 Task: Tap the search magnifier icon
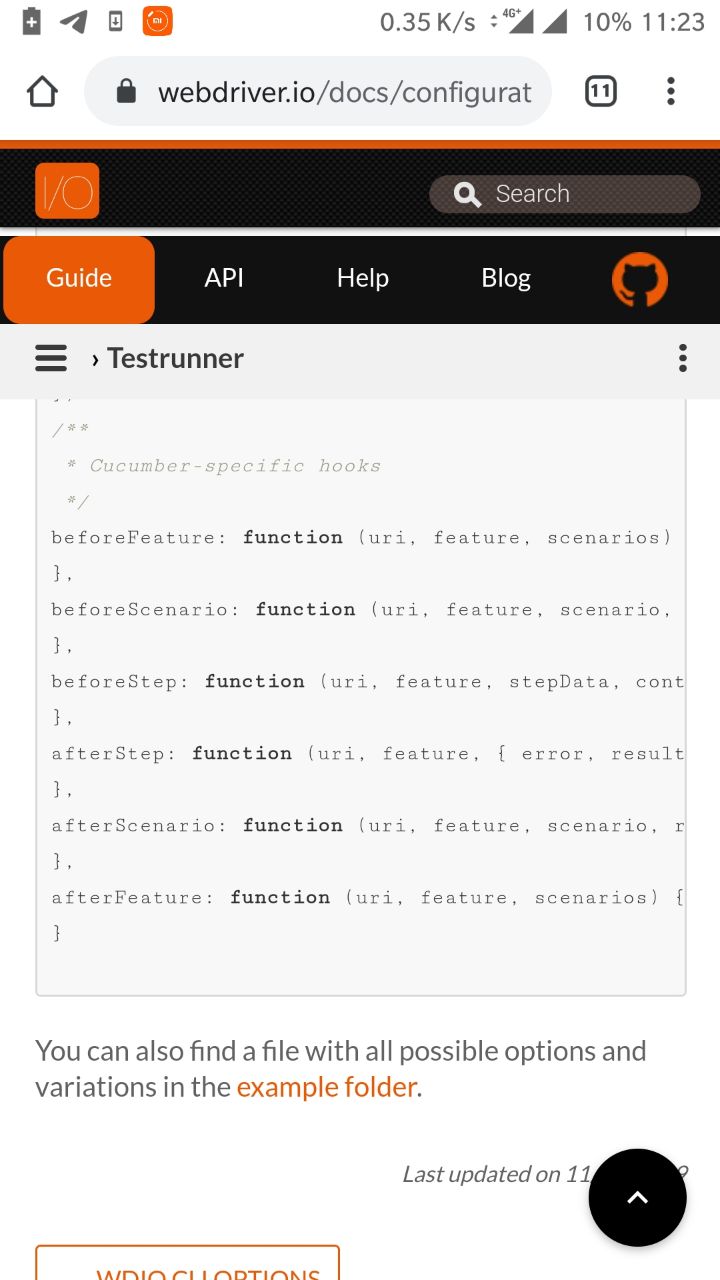467,194
